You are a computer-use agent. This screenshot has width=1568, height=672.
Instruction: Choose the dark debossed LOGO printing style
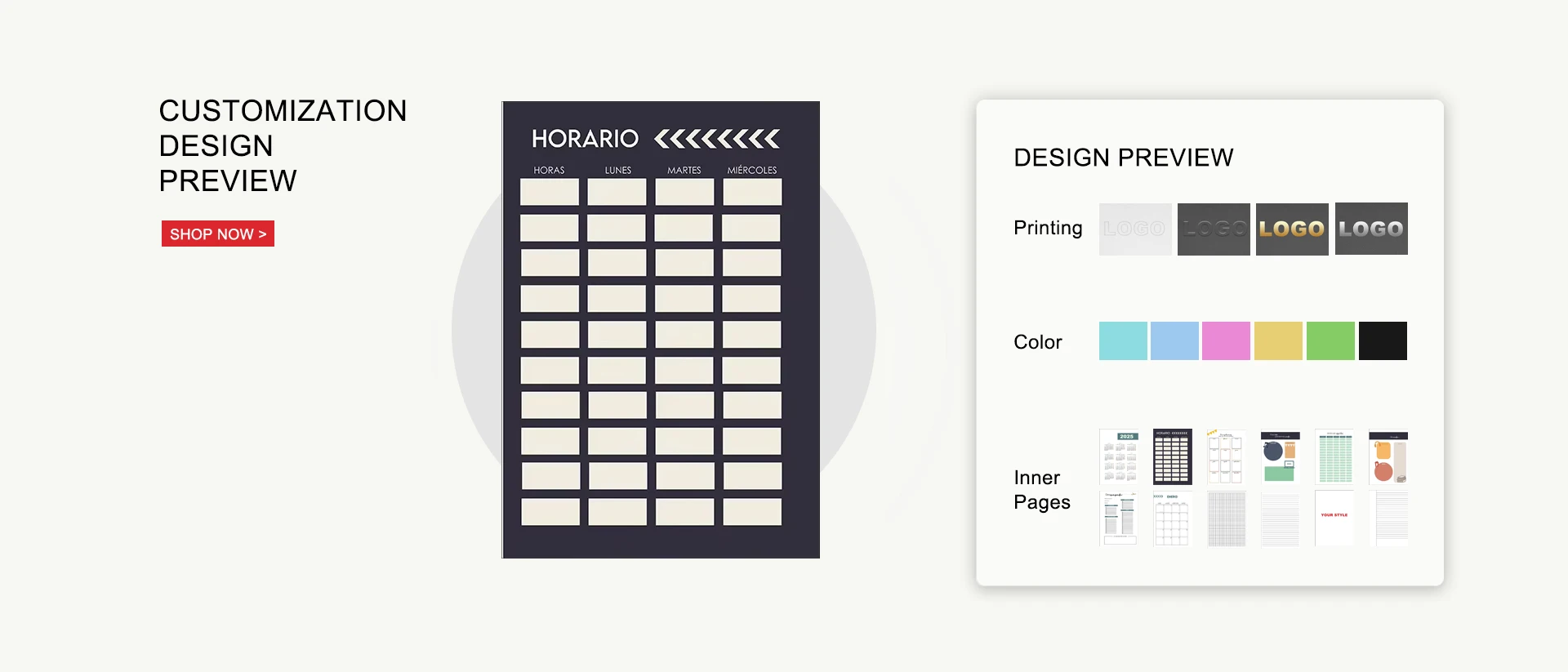coord(1213,229)
